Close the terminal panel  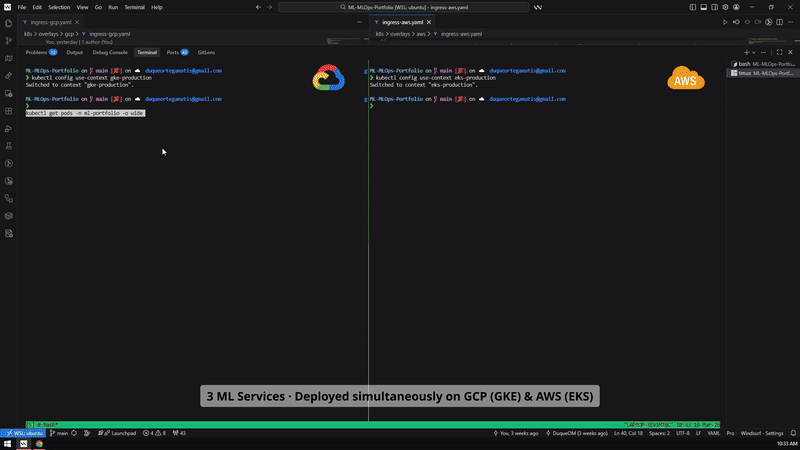(x=790, y=53)
